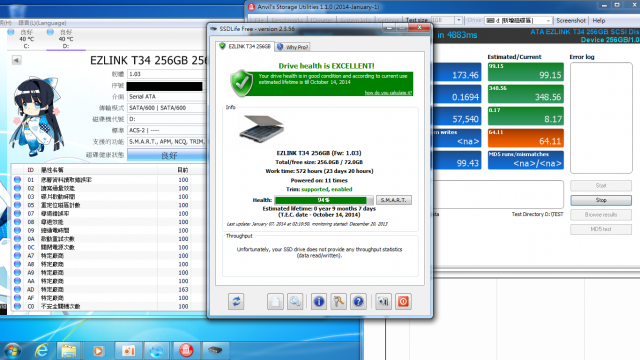
Task: Select SMART attribute row 0C
Action: (109, 247)
